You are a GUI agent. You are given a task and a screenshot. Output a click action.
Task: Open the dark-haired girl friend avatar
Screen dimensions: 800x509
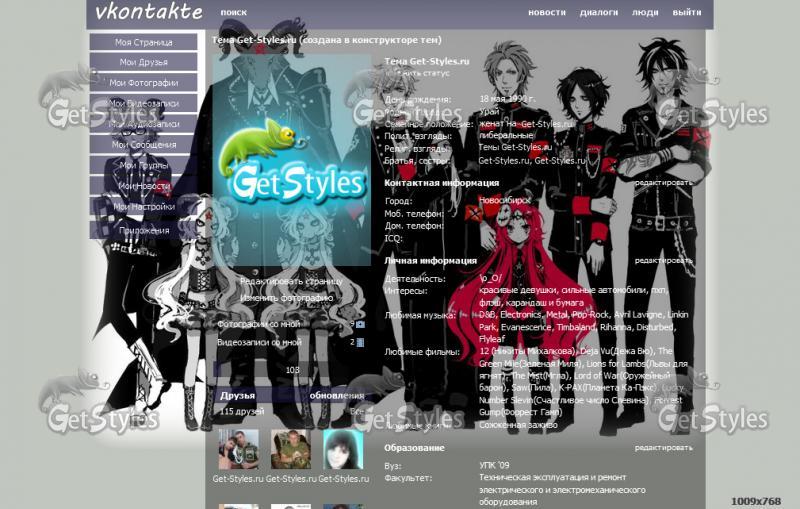coord(343,450)
